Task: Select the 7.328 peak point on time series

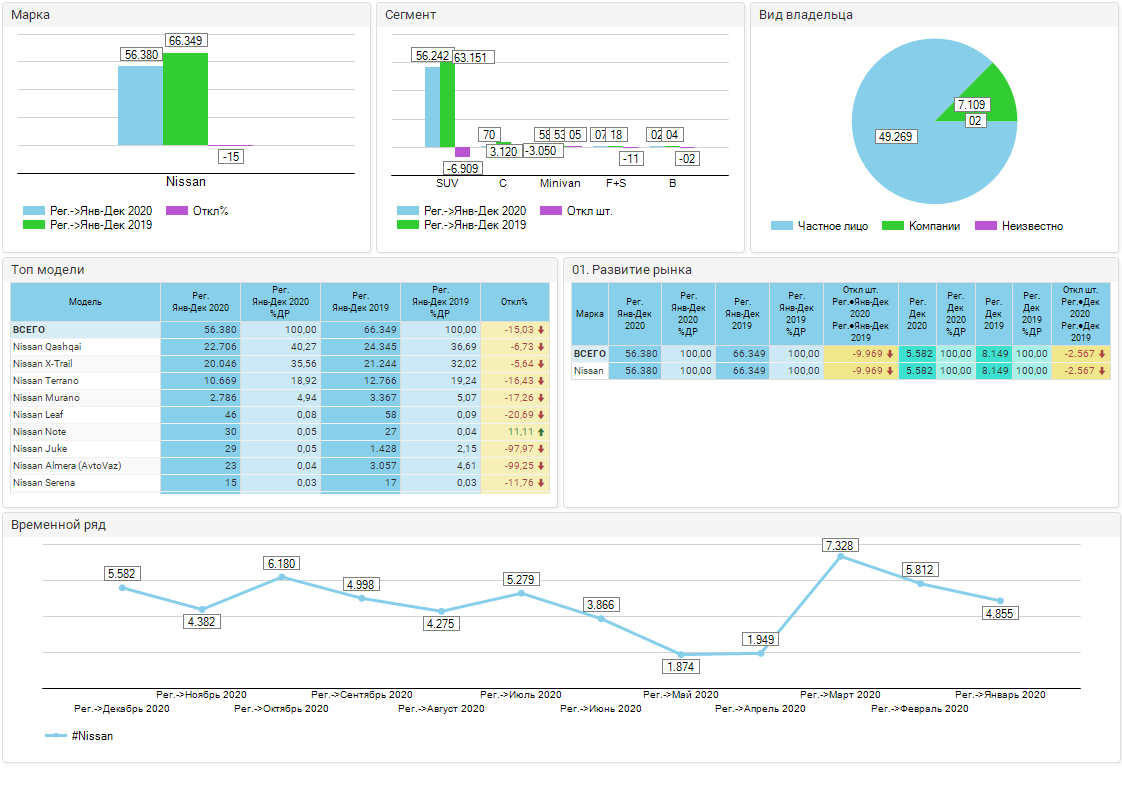Action: (840, 557)
